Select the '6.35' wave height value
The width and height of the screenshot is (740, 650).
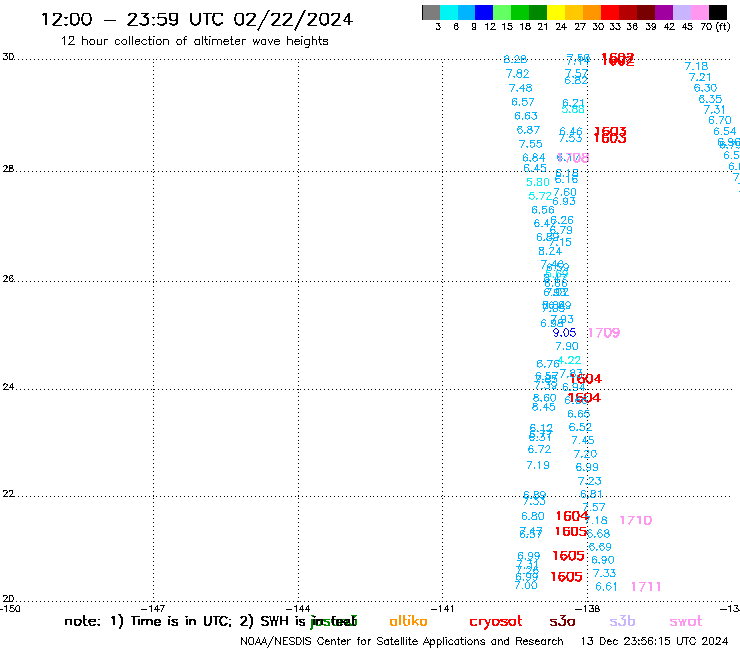[710, 99]
